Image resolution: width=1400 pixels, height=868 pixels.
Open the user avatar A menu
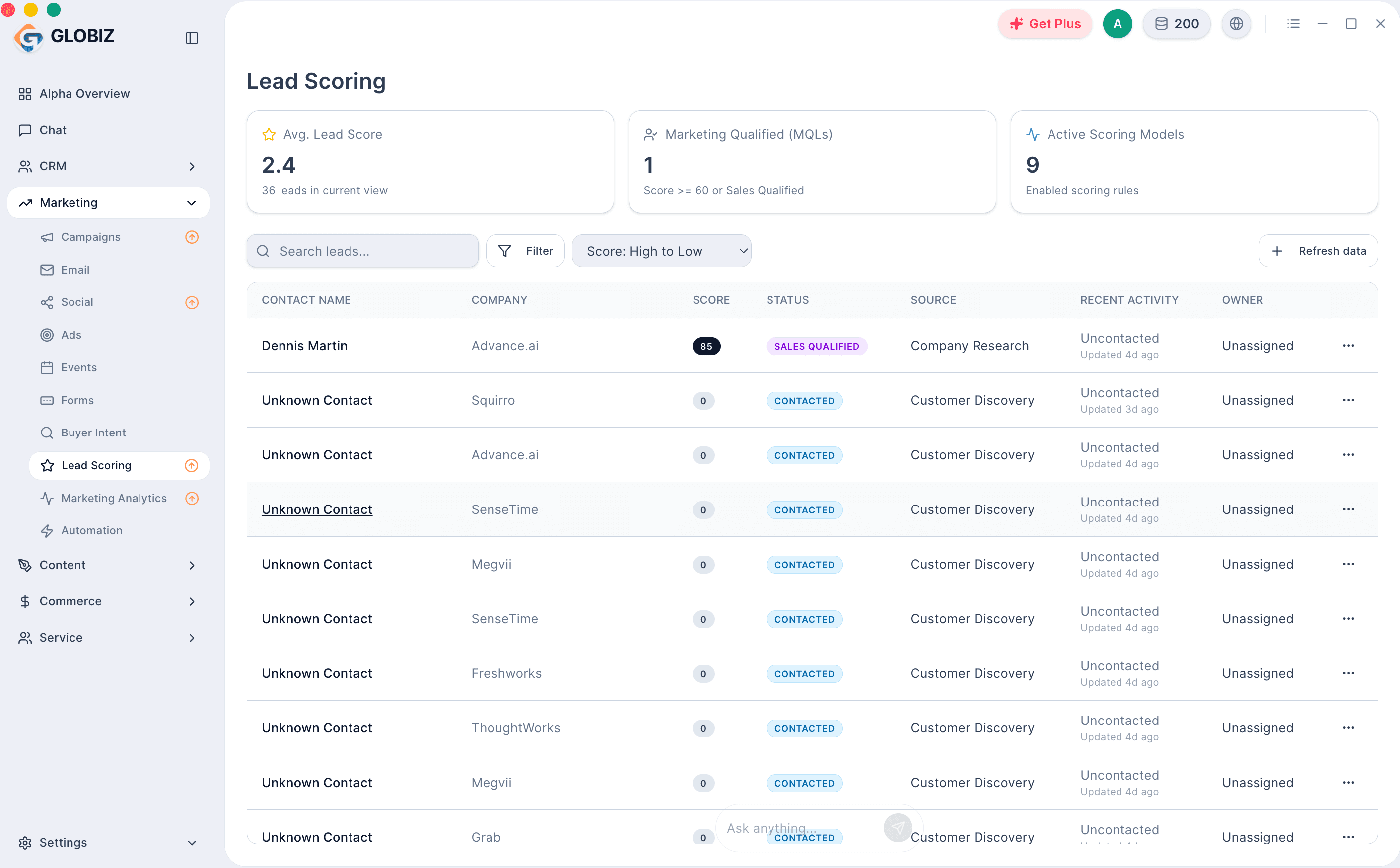point(1117,24)
